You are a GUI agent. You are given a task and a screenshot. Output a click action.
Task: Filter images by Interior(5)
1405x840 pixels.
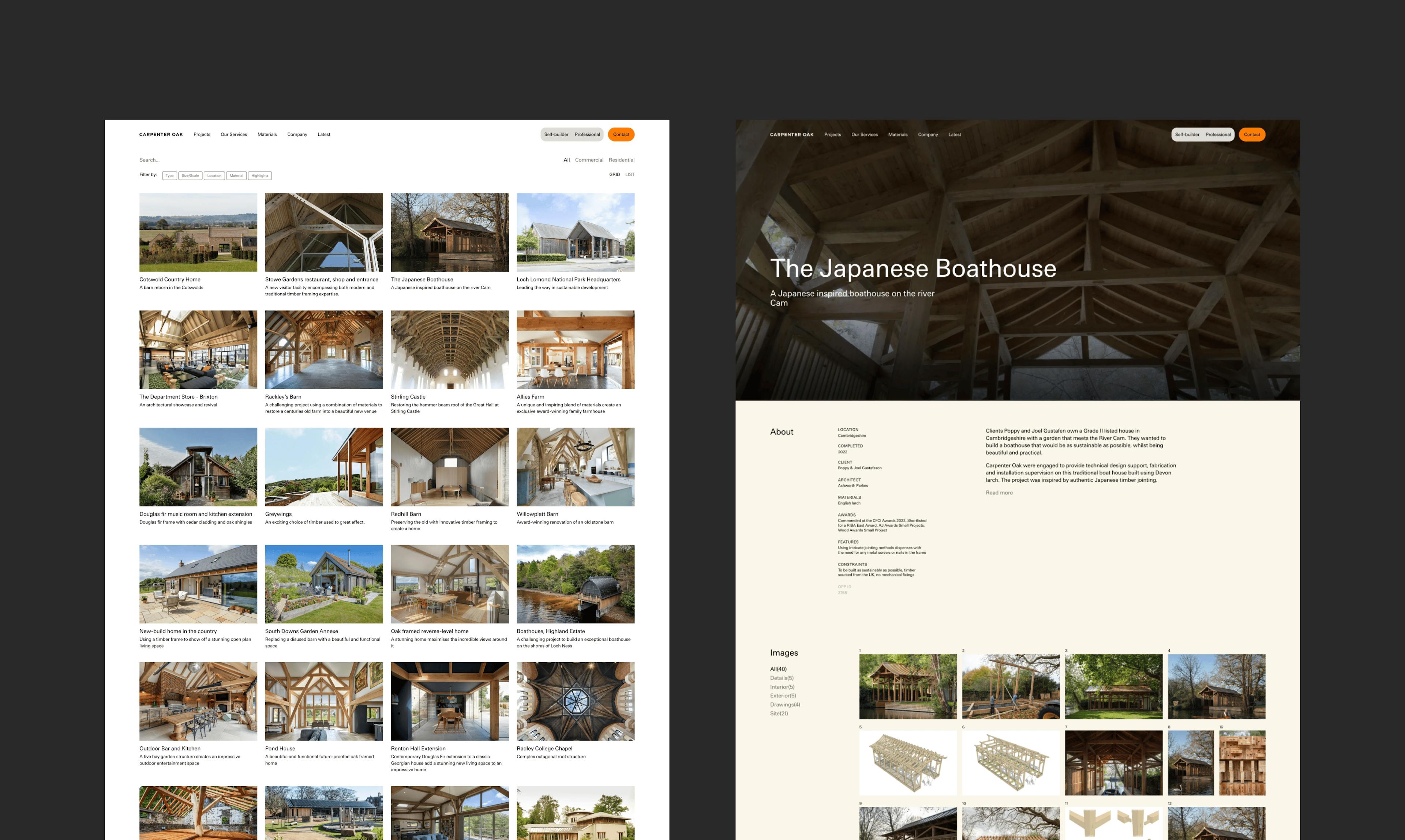[x=782, y=687]
